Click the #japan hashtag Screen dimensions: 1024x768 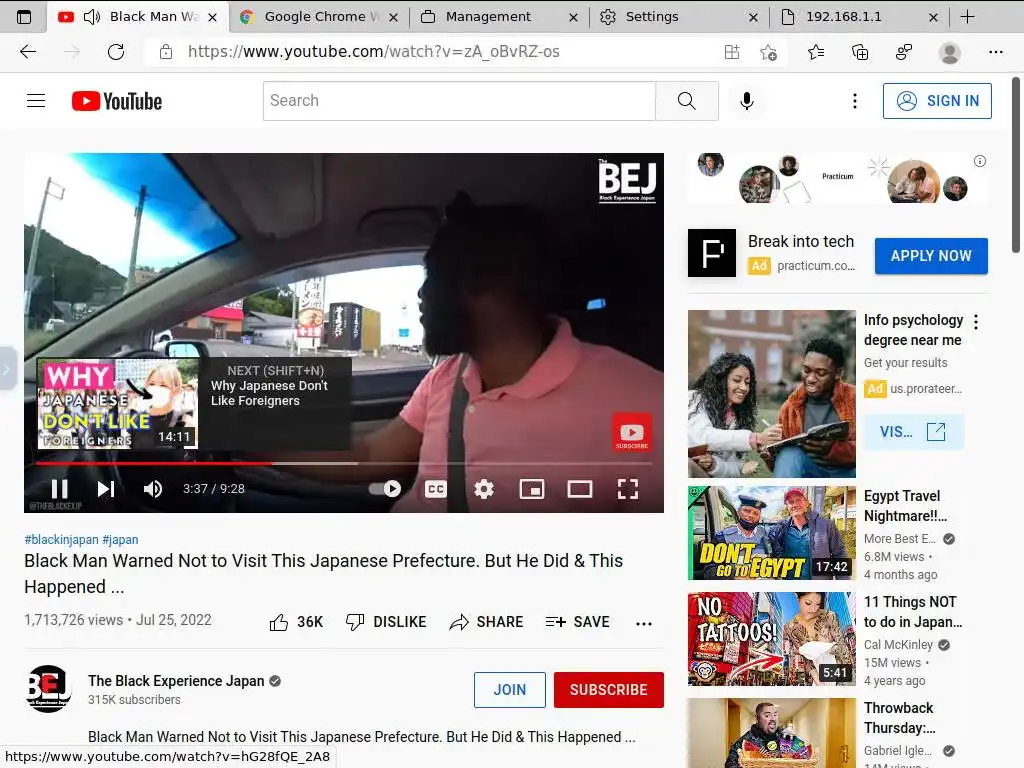pyautogui.click(x=120, y=539)
